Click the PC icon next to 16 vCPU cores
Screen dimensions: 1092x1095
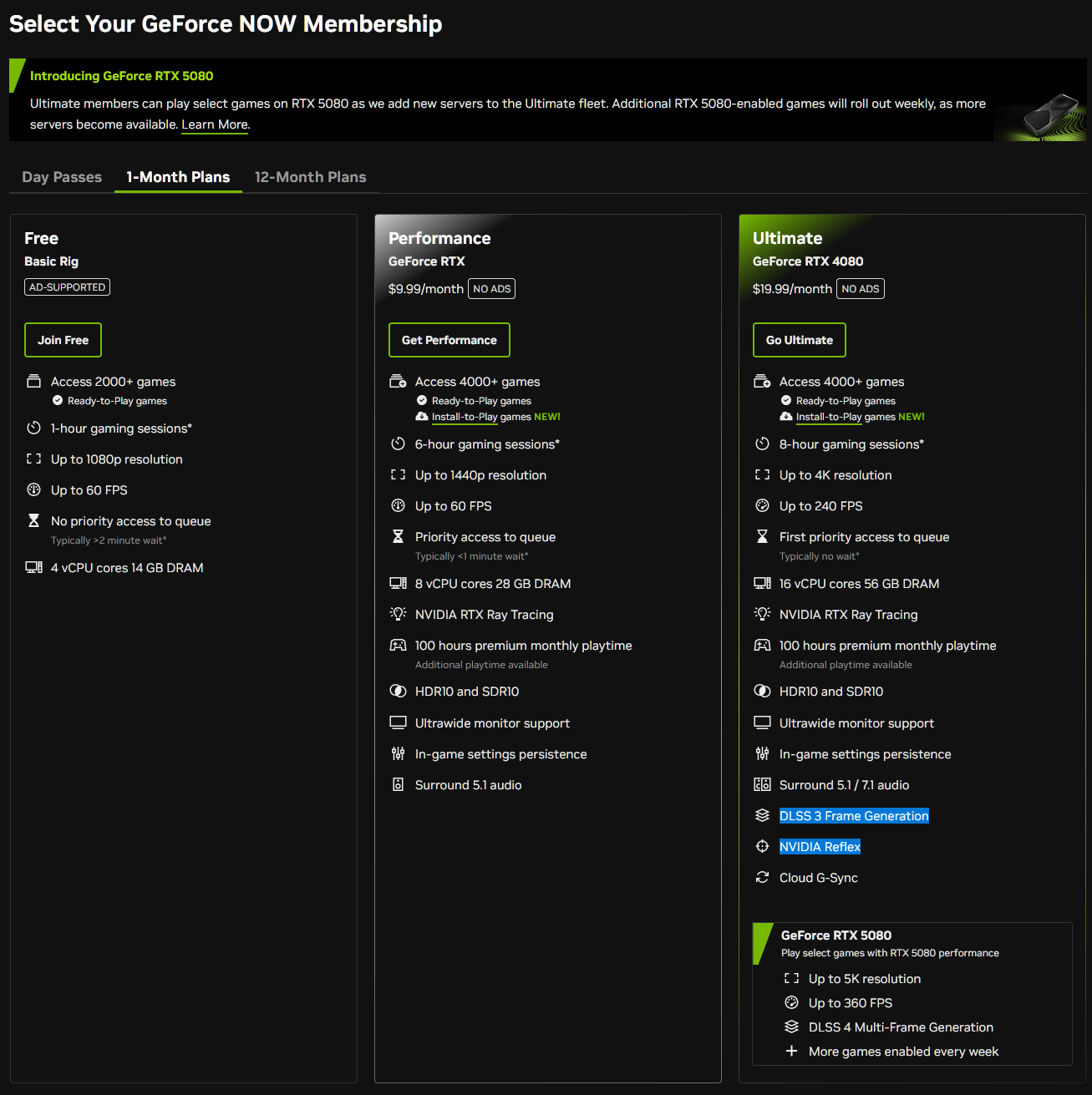(x=762, y=583)
